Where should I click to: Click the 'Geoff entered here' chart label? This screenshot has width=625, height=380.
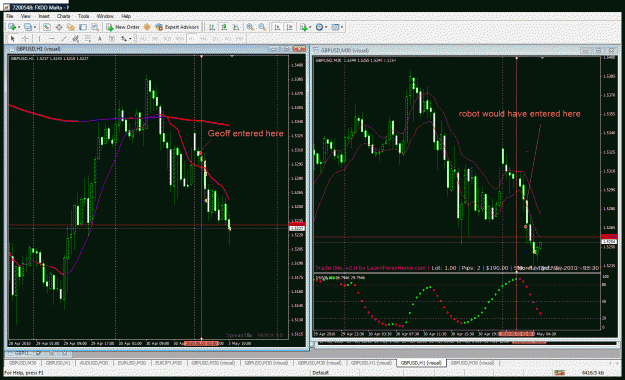click(246, 134)
